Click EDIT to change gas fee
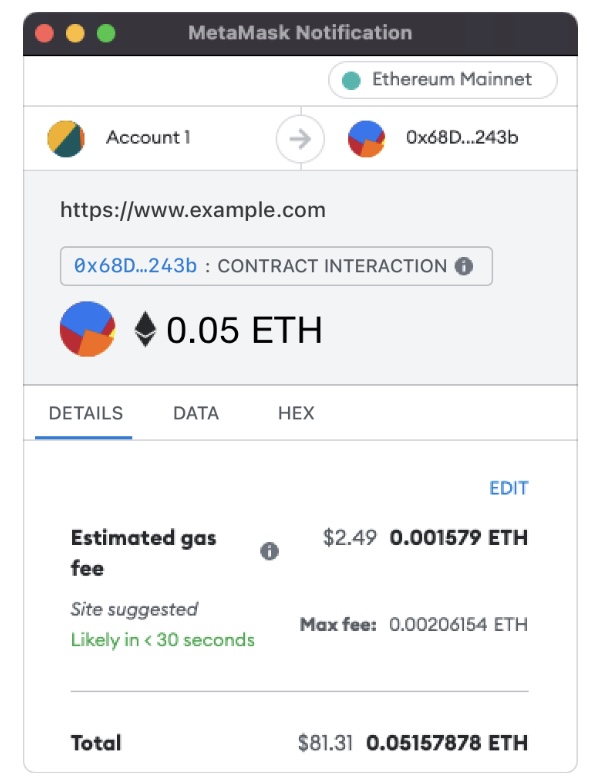Viewport: 602px width, 784px height. [508, 488]
